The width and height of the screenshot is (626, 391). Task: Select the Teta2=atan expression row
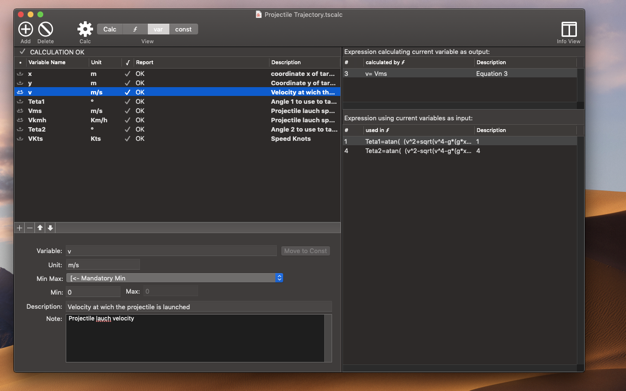point(460,151)
